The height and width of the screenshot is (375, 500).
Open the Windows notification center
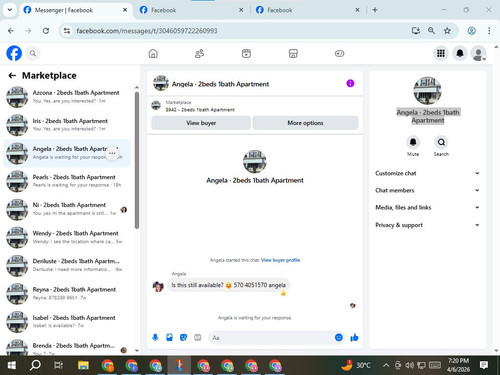(x=484, y=365)
